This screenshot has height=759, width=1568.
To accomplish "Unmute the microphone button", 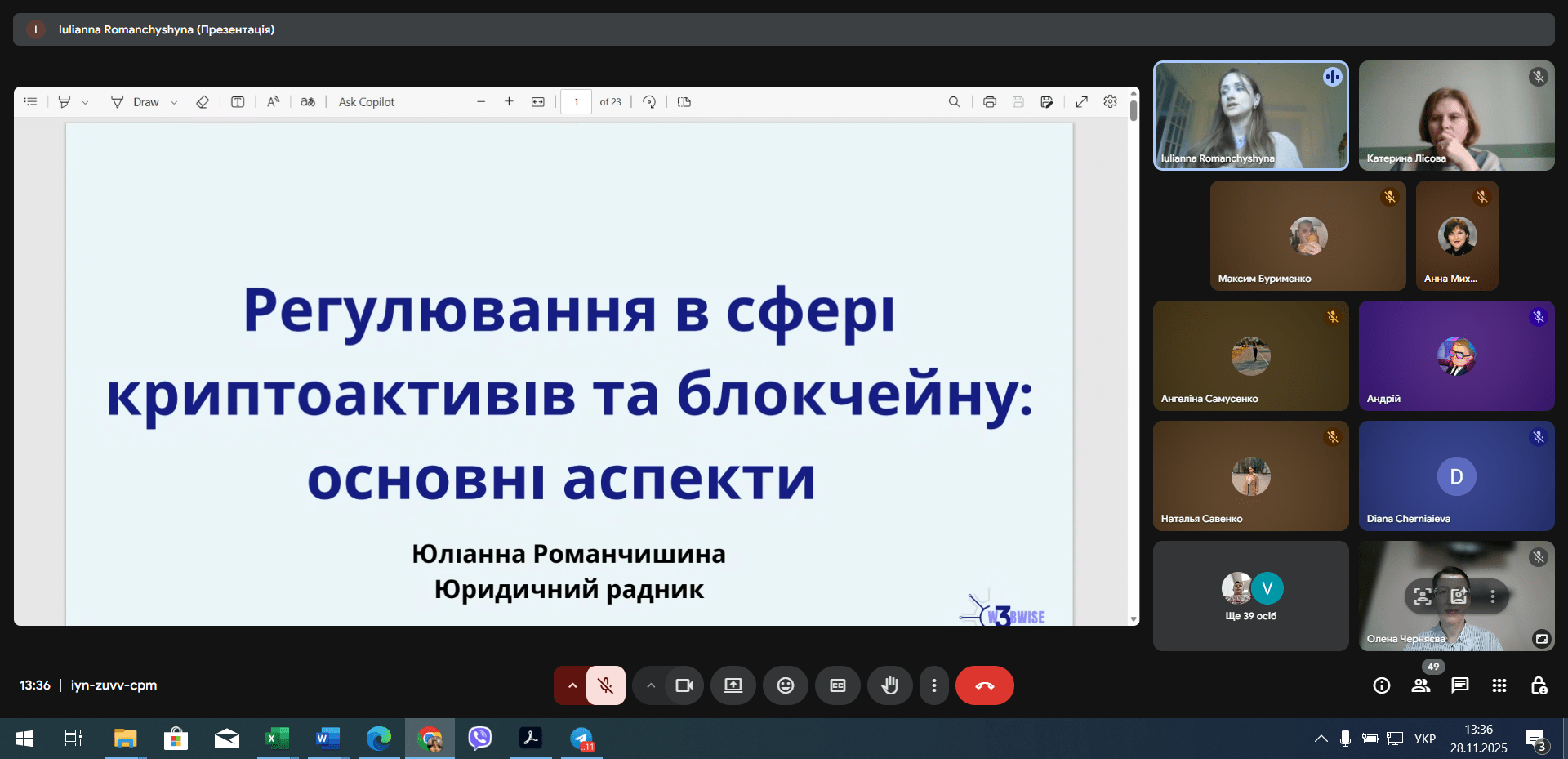I will coord(605,685).
